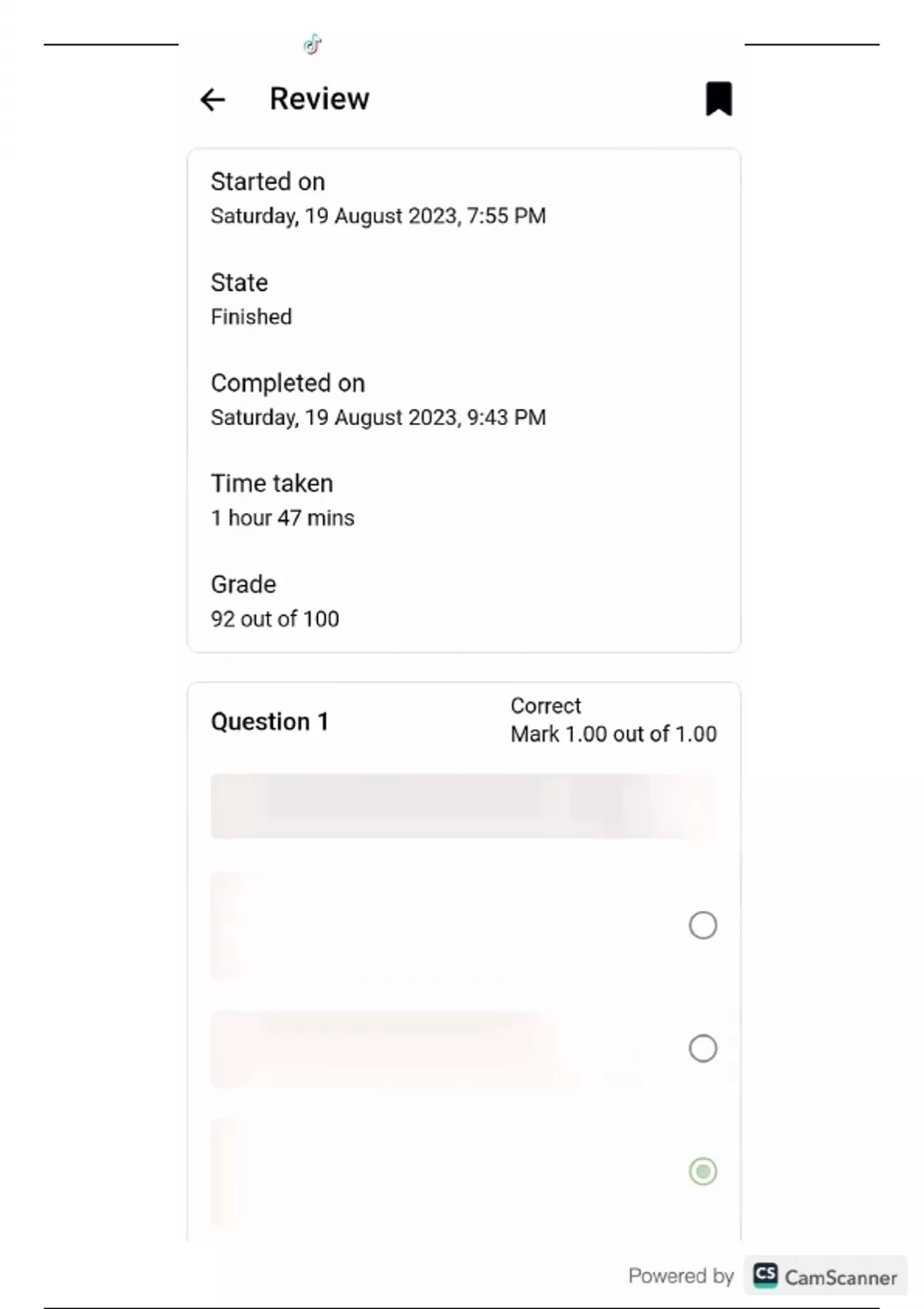This screenshot has height=1309, width=924.
Task: Click the selected green radio button
Action: pos(702,1171)
